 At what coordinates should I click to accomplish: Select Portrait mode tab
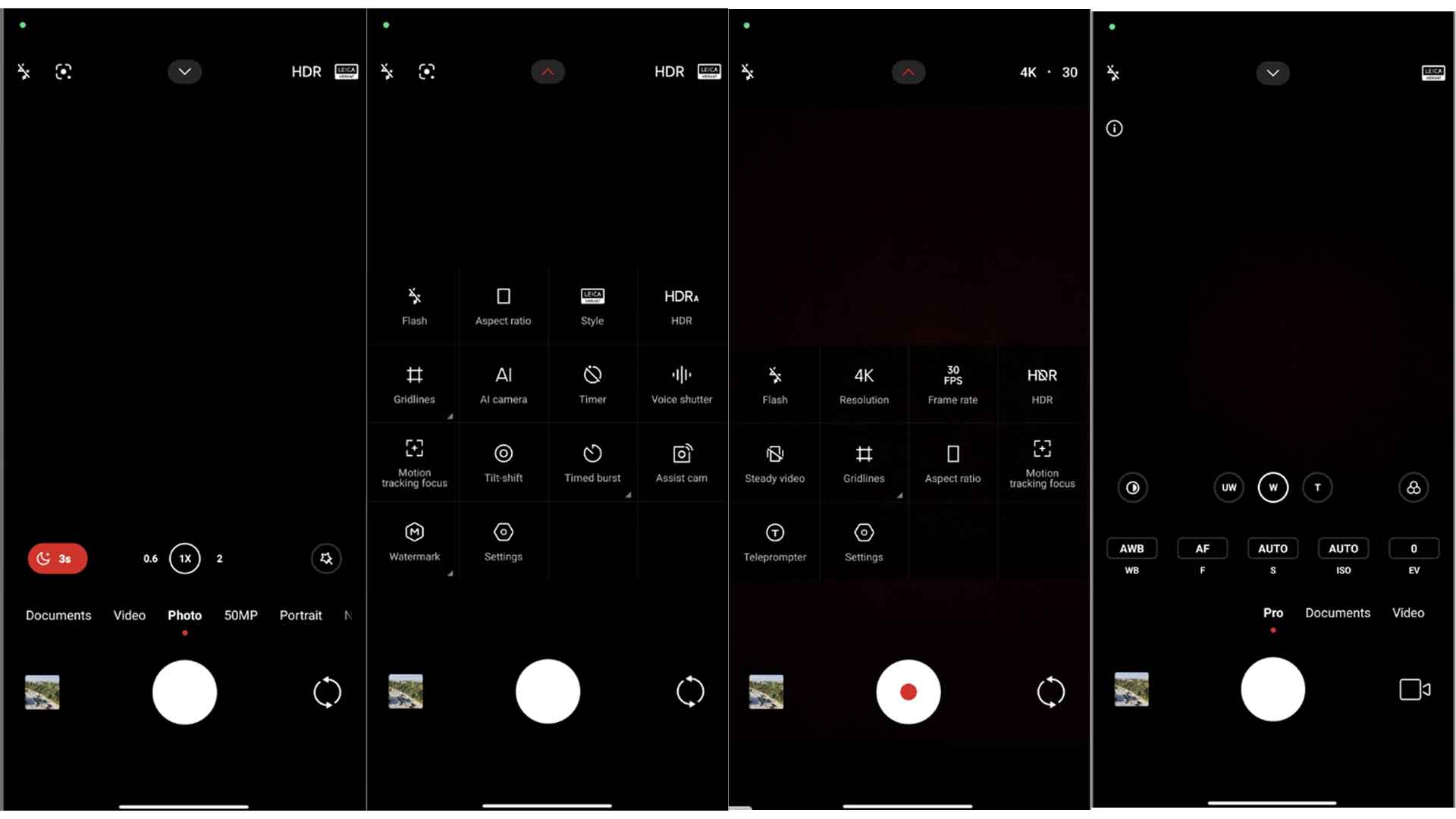pos(302,614)
